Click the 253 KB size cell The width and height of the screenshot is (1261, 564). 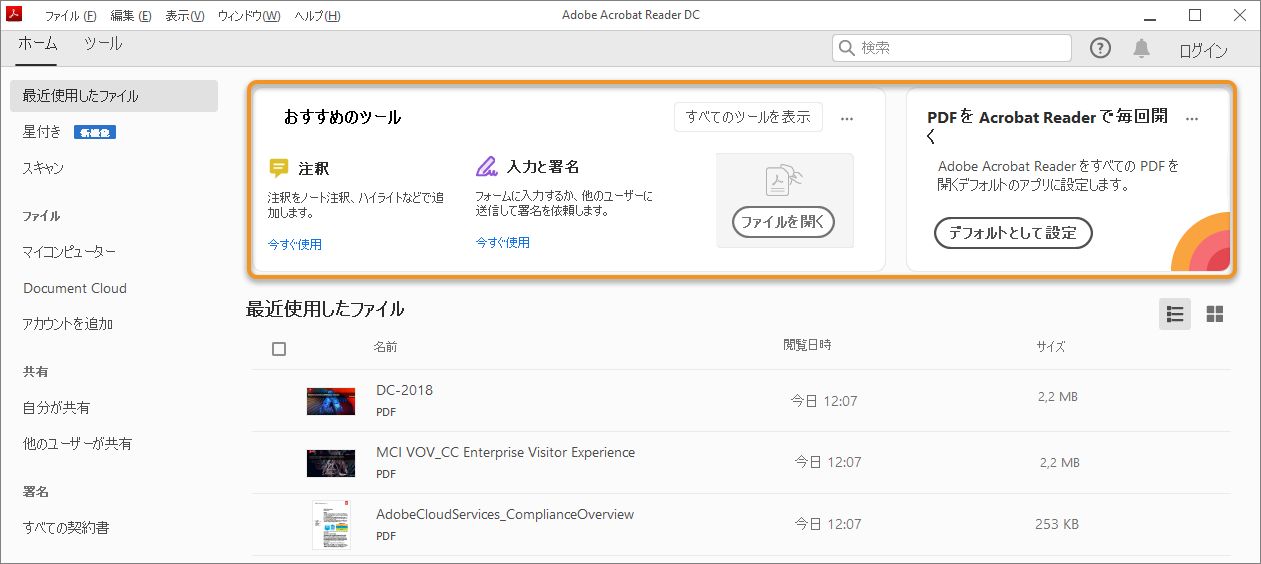point(1056,524)
